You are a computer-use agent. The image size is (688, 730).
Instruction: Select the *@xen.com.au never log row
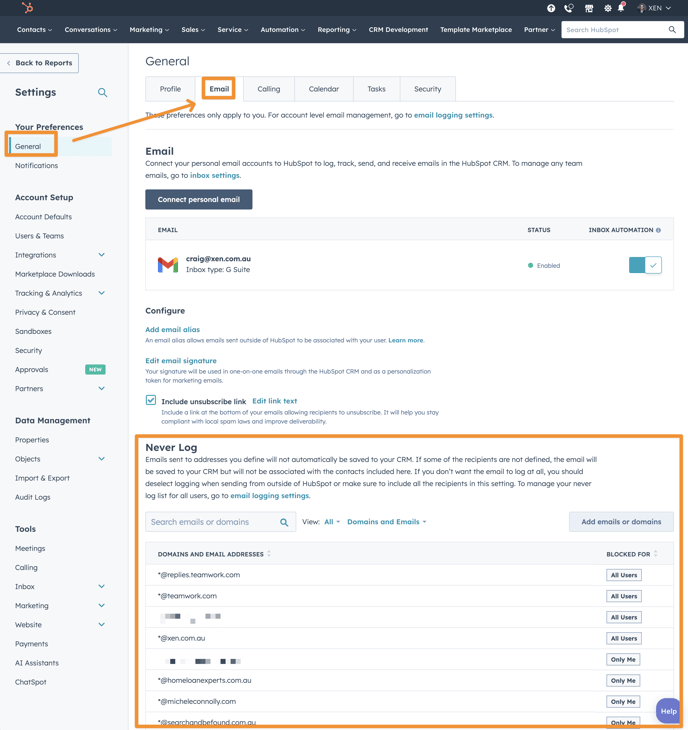click(409, 638)
